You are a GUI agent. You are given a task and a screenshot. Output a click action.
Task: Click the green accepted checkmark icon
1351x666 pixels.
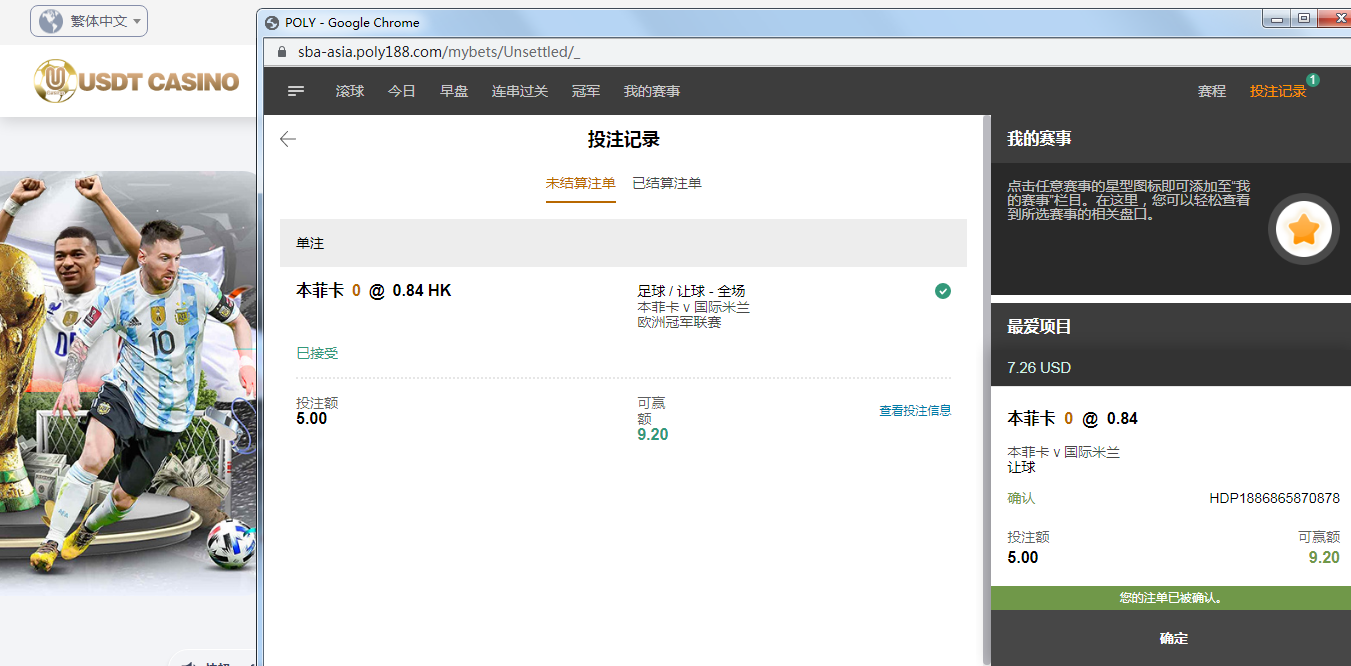point(943,291)
